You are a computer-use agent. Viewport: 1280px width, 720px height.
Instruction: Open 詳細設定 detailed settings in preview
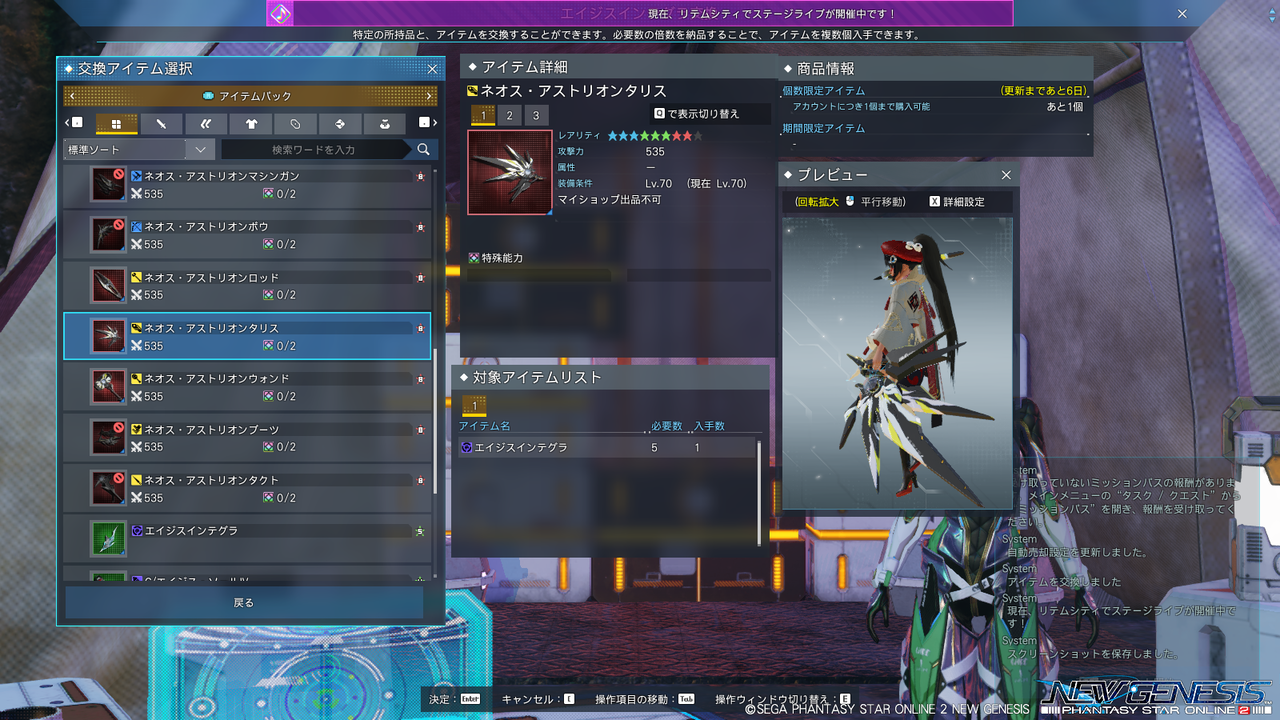point(957,202)
